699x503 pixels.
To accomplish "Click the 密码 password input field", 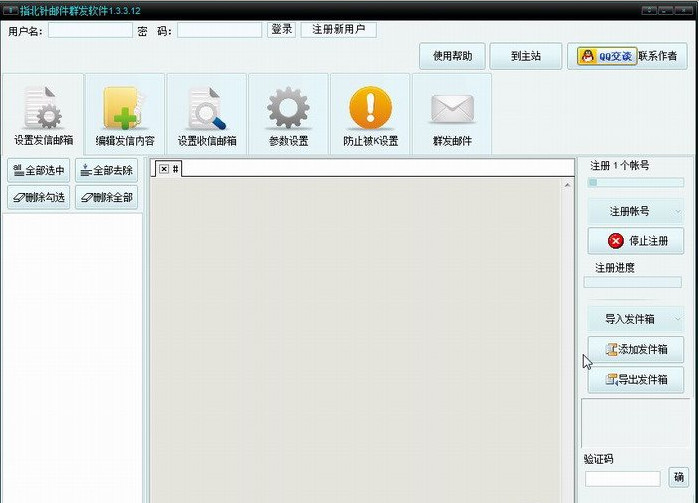I will 219,30.
